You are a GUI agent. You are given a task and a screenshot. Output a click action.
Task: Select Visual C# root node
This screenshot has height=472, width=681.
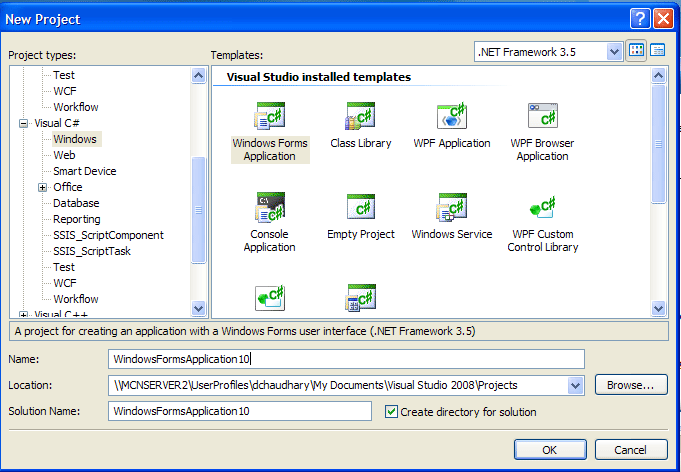point(57,123)
